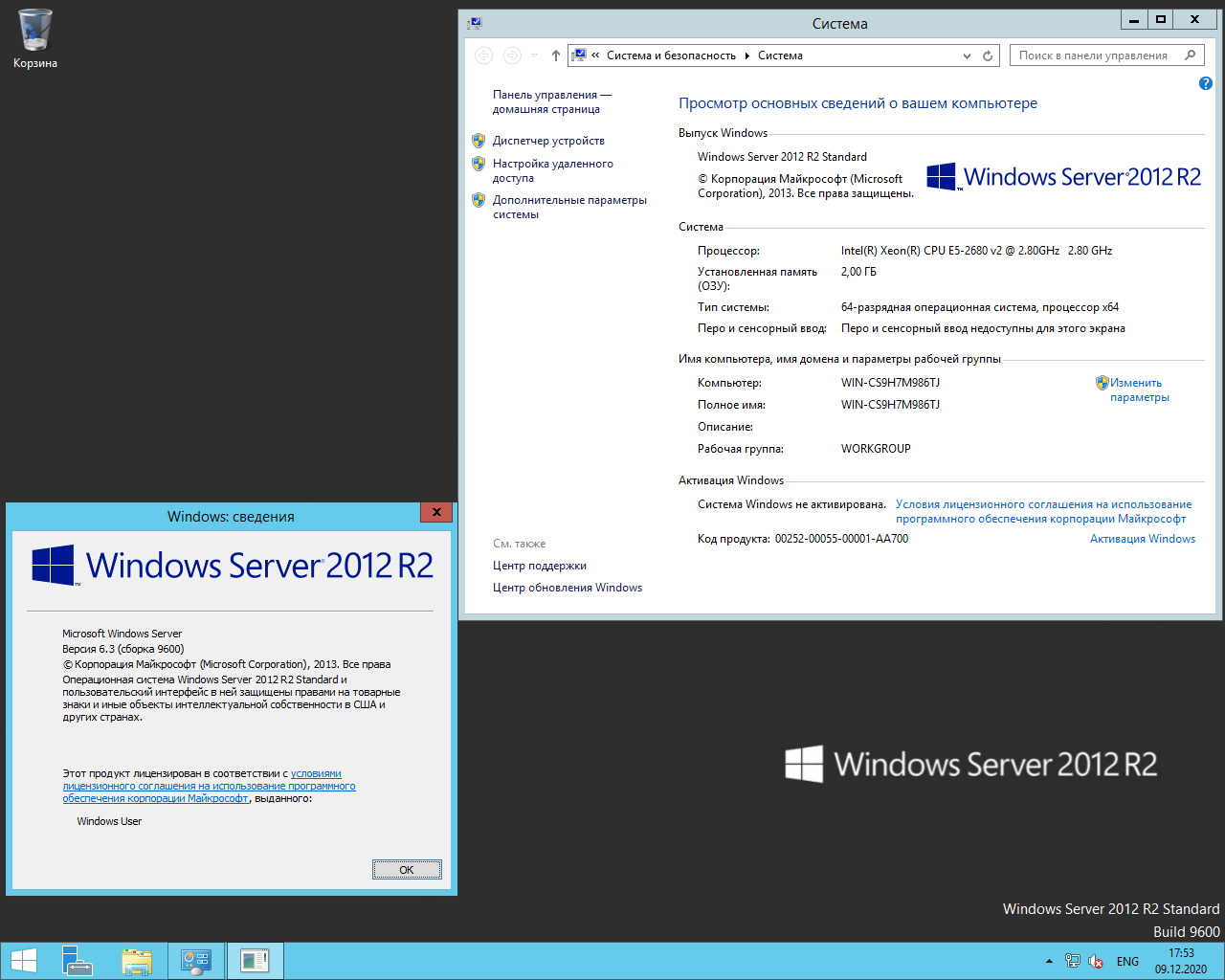Launch Server Manager from the taskbar

pyautogui.click(x=78, y=961)
